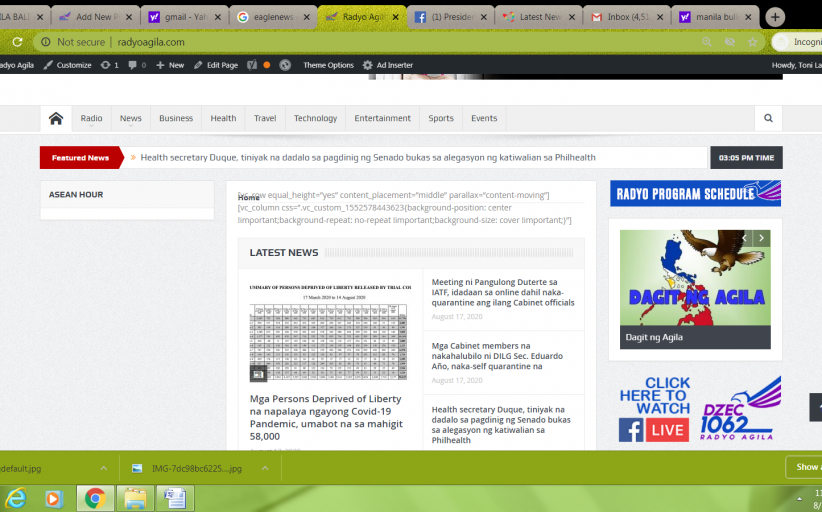Open the site search magnifier icon

tap(768, 118)
